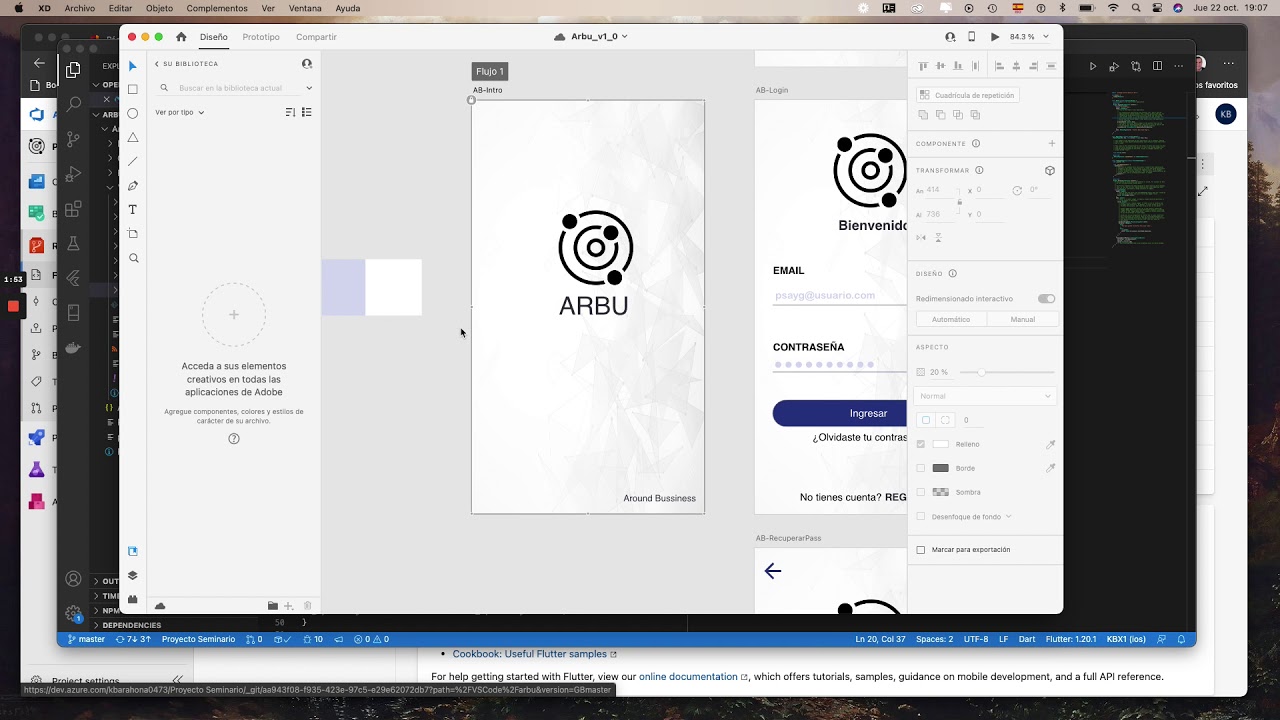
Task: Open library search filter chevron
Action: coord(309,88)
